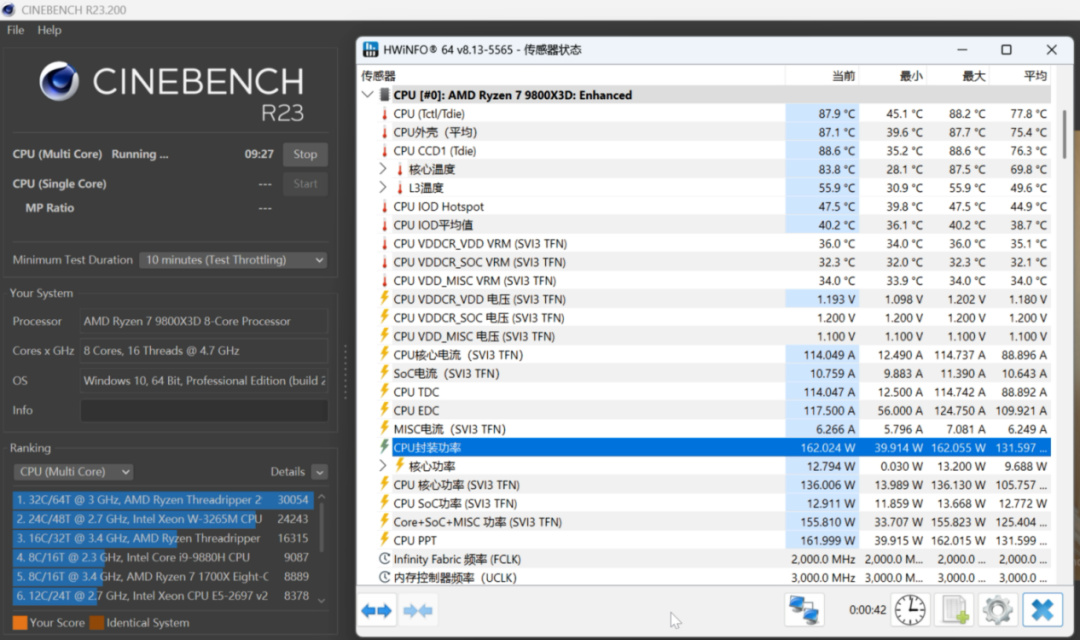Expand the L3温度 row
Viewport: 1080px width, 640px height.
click(383, 187)
